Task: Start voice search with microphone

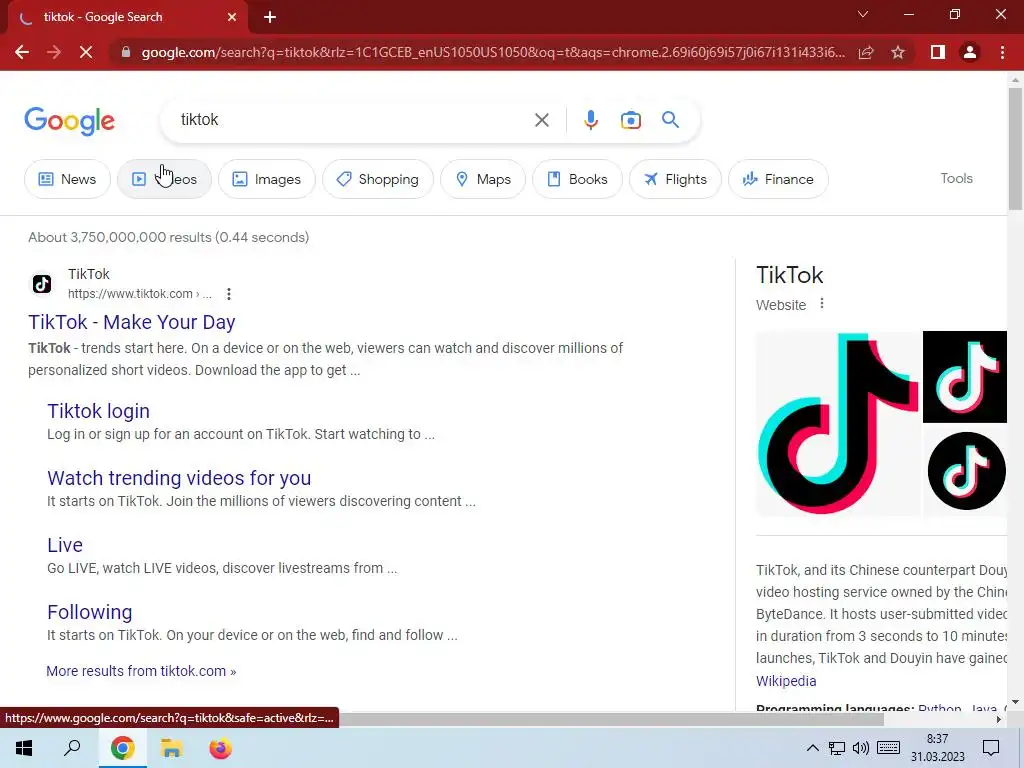Action: [591, 120]
